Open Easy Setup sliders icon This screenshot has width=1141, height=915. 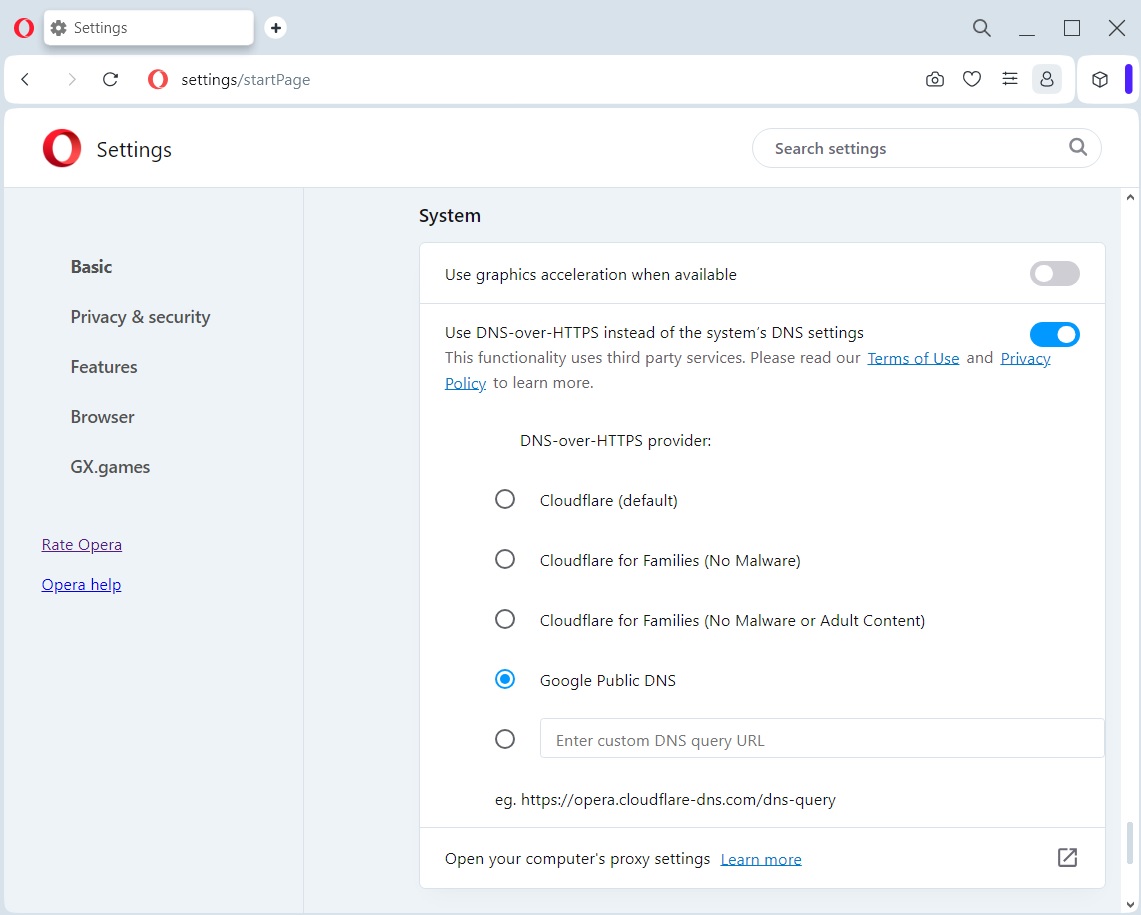pos(1009,79)
